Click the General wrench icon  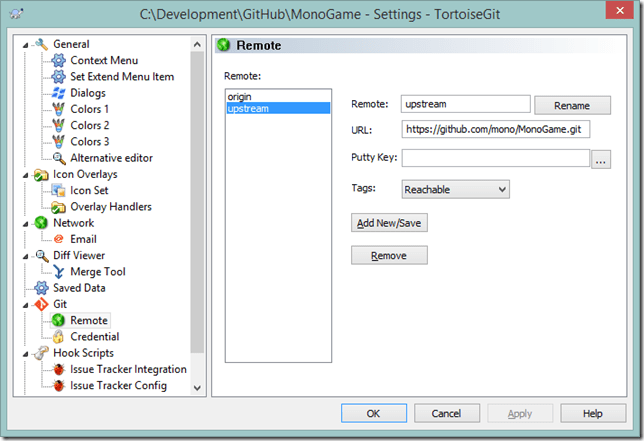41,44
